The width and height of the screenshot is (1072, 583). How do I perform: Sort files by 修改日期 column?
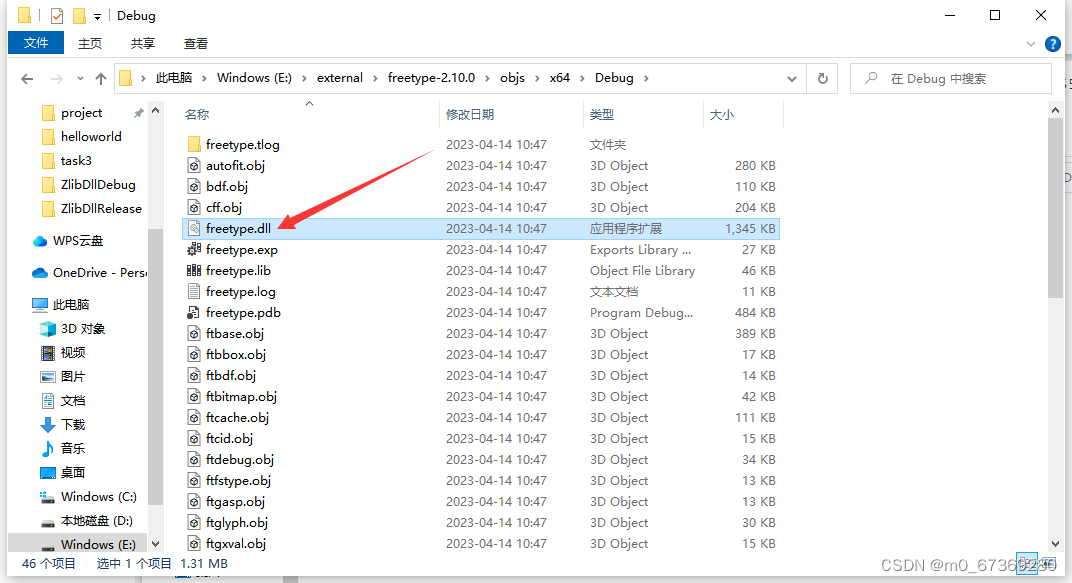pyautogui.click(x=470, y=115)
